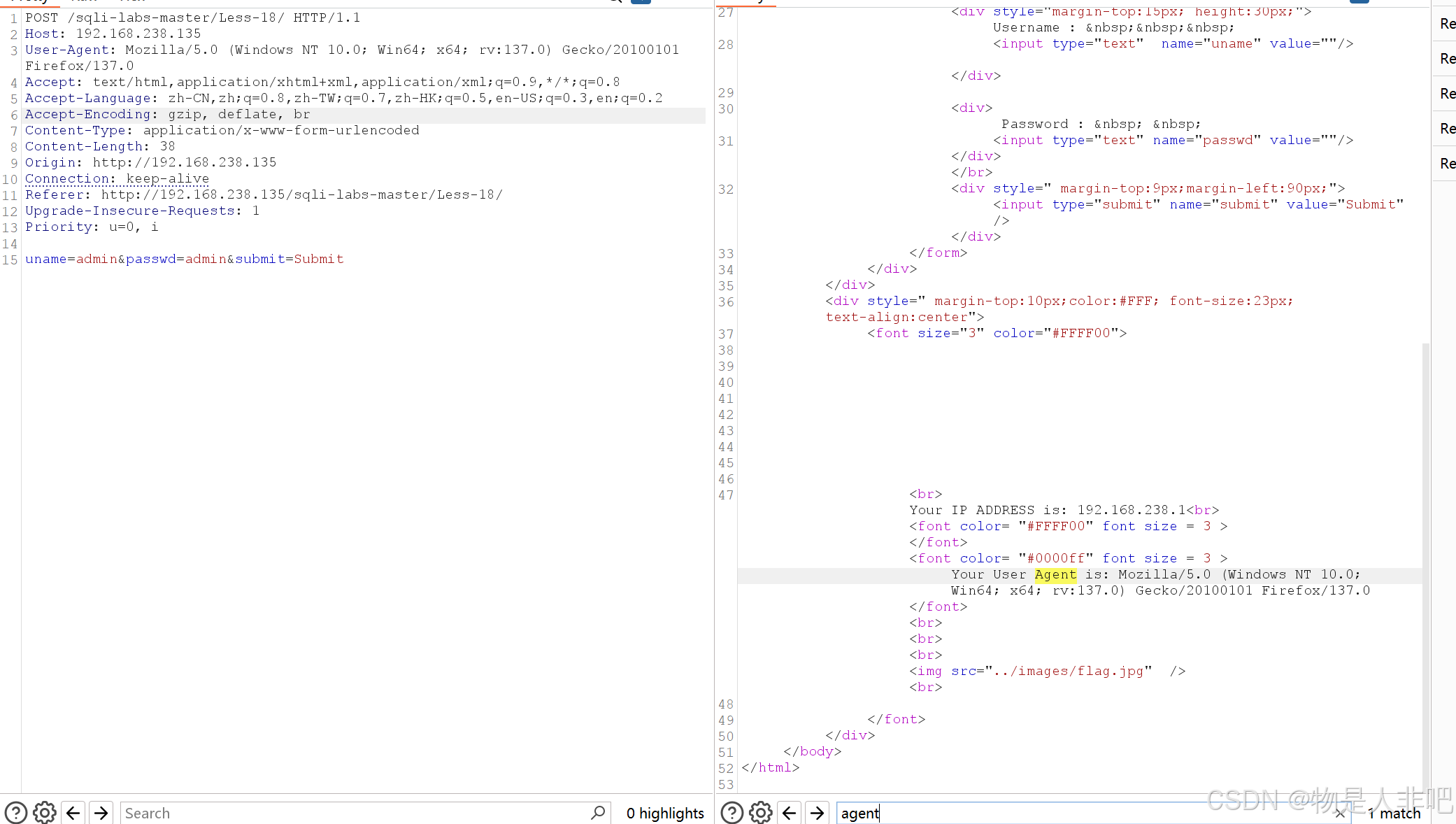The image size is (1456, 824).
Task: Go to previous match in request search
Action: coord(73,813)
